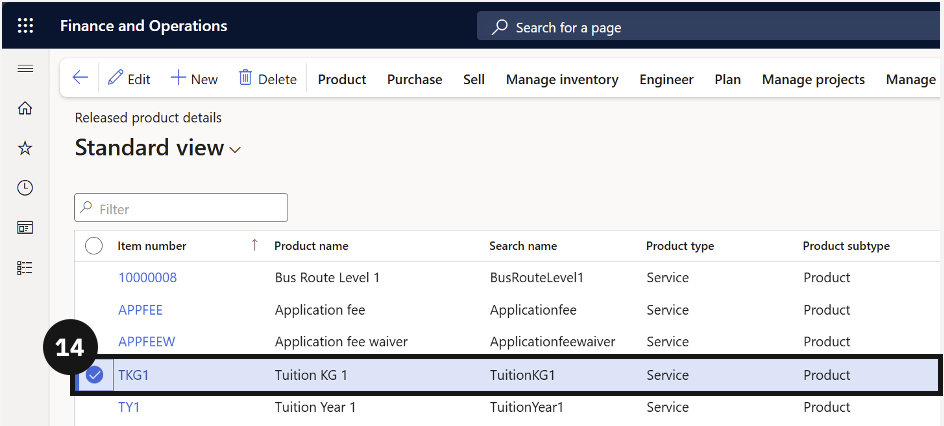
Task: Click the Applicationfeewaiver search name cell
Action: (553, 342)
